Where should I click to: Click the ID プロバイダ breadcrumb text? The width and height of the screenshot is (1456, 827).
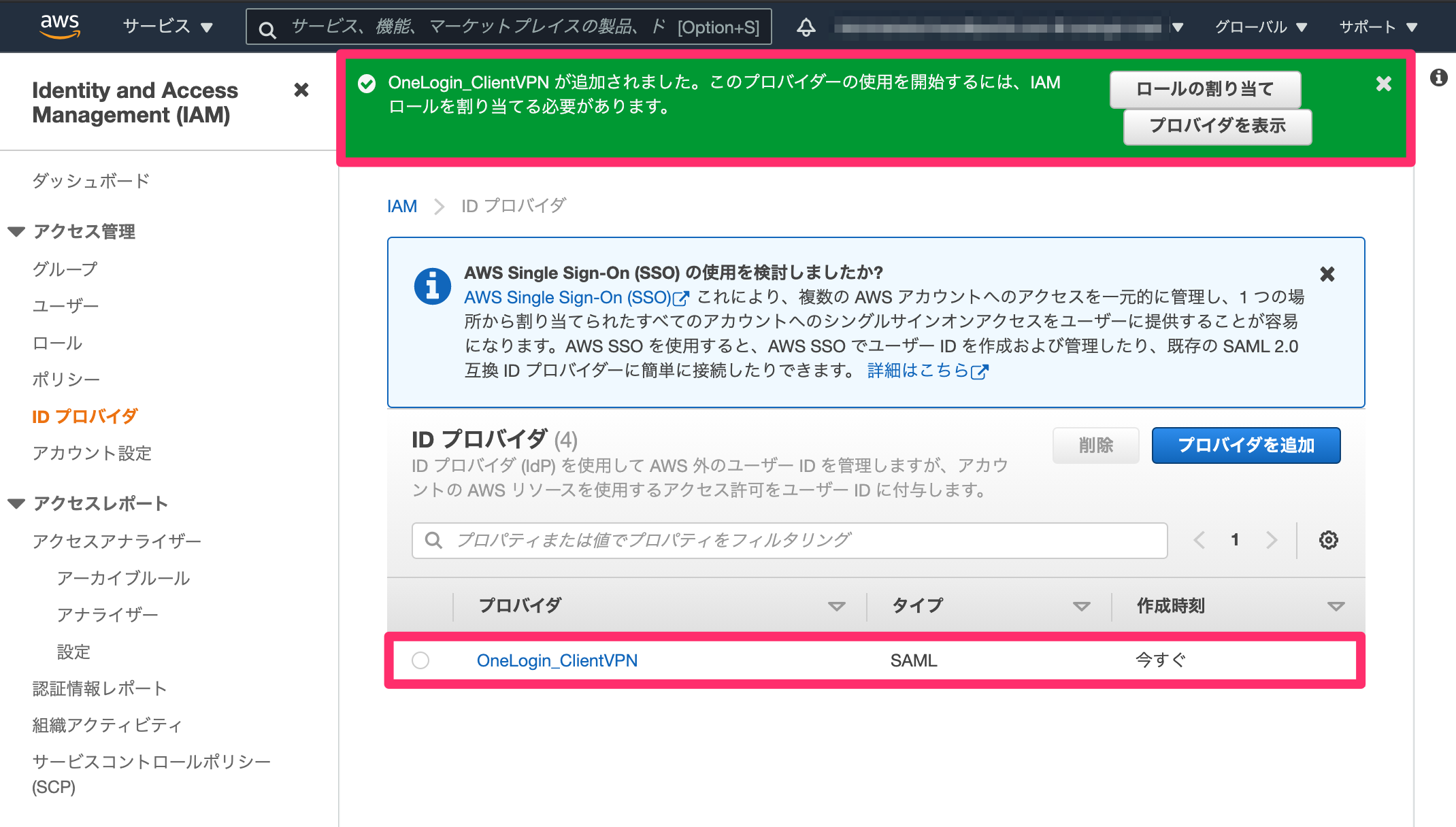pyautogui.click(x=514, y=206)
